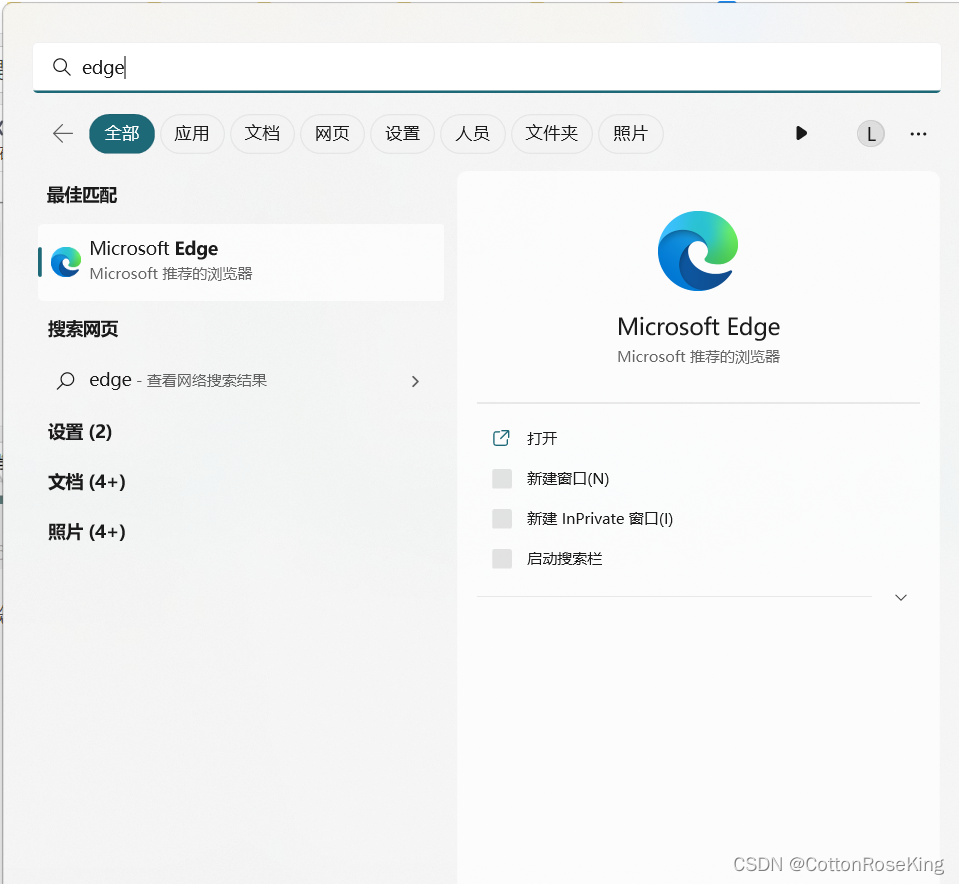
Task: Click the 打开 open icon
Action: (x=502, y=438)
